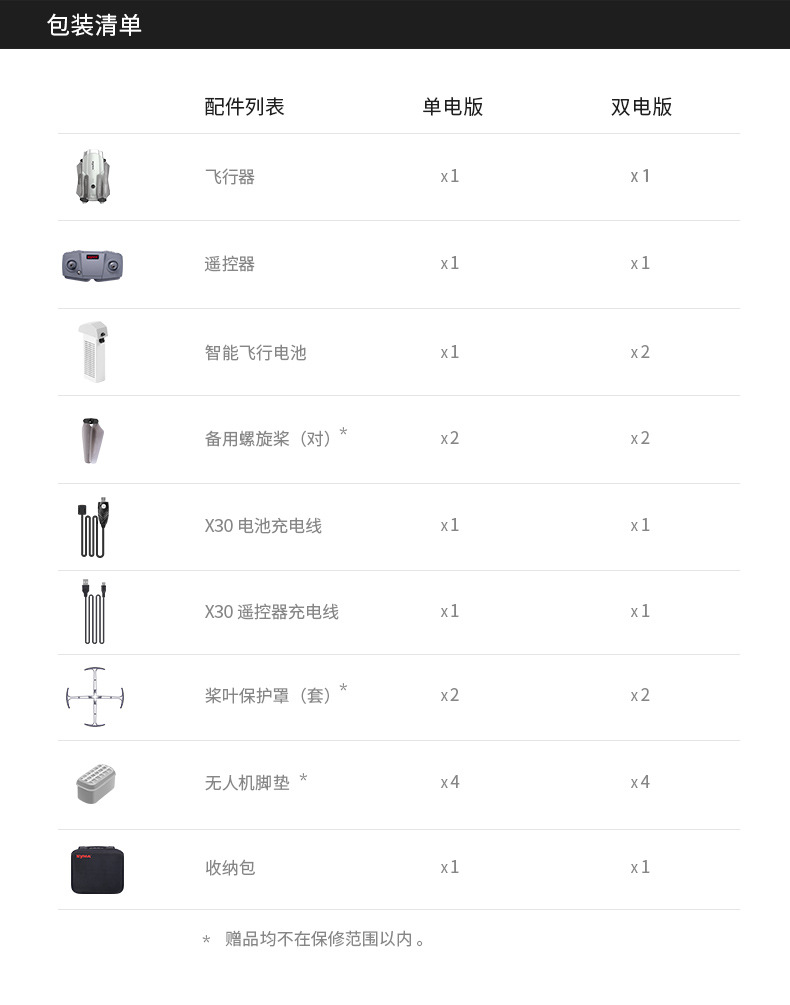Click the drone aircraft product image
The image size is (790, 1005).
point(93,177)
